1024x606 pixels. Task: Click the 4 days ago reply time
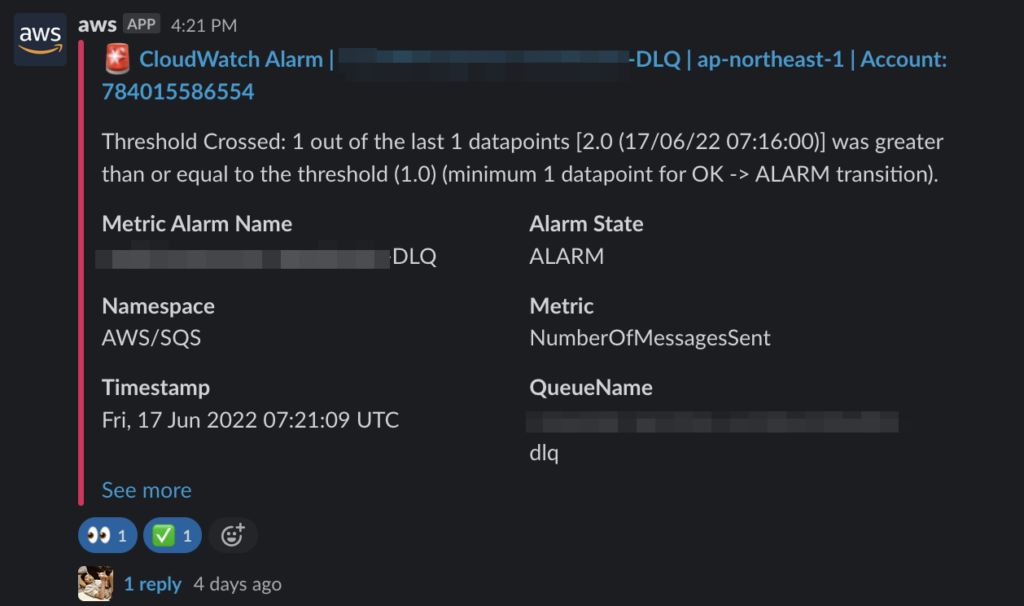(x=237, y=584)
